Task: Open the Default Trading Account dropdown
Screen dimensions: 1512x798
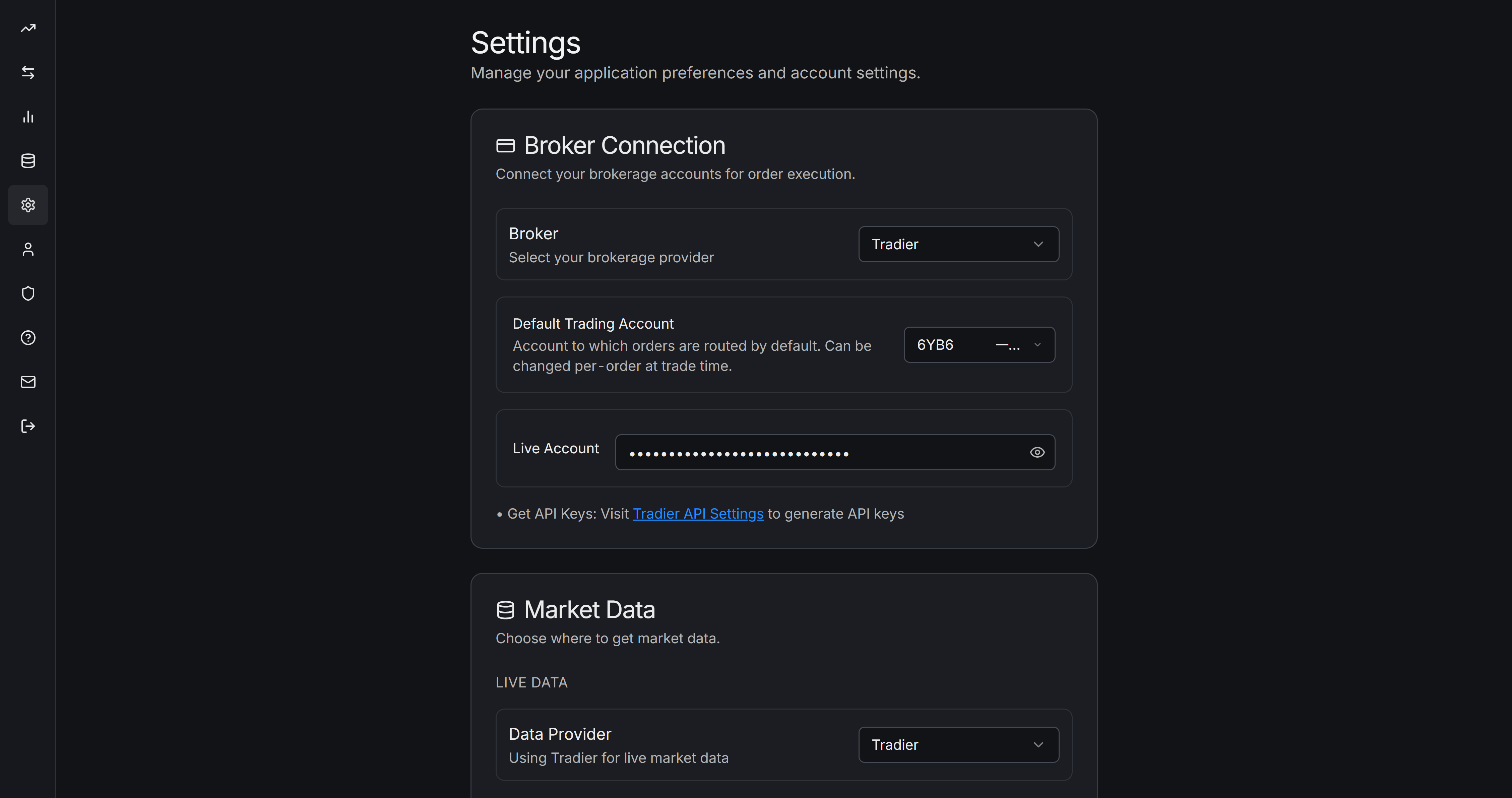Action: click(979, 345)
